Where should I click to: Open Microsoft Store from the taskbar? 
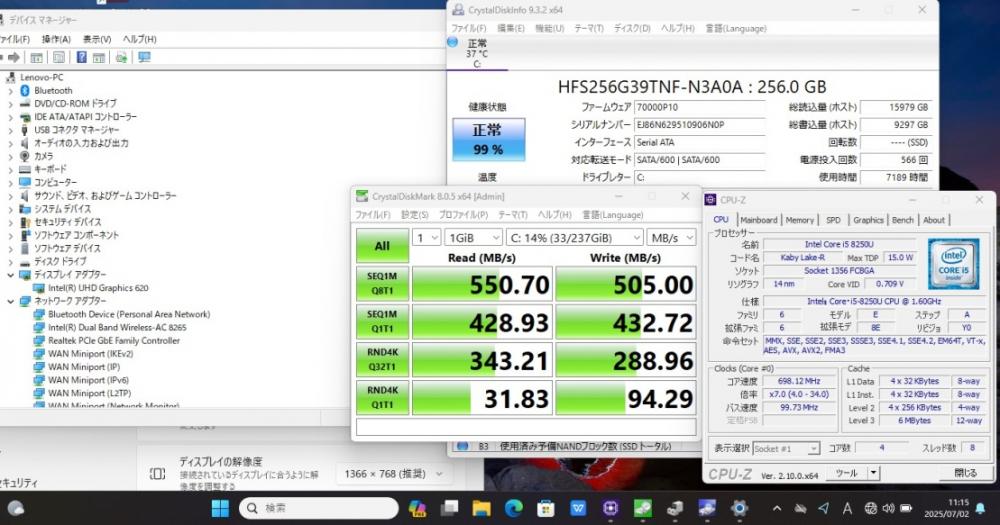point(546,508)
